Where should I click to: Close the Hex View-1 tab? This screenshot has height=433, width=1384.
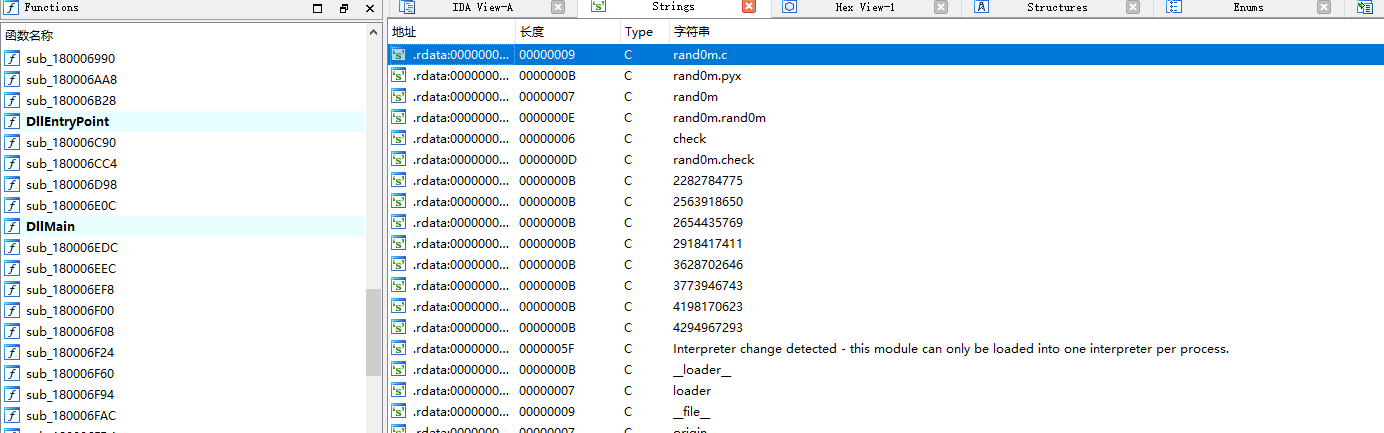pos(941,7)
